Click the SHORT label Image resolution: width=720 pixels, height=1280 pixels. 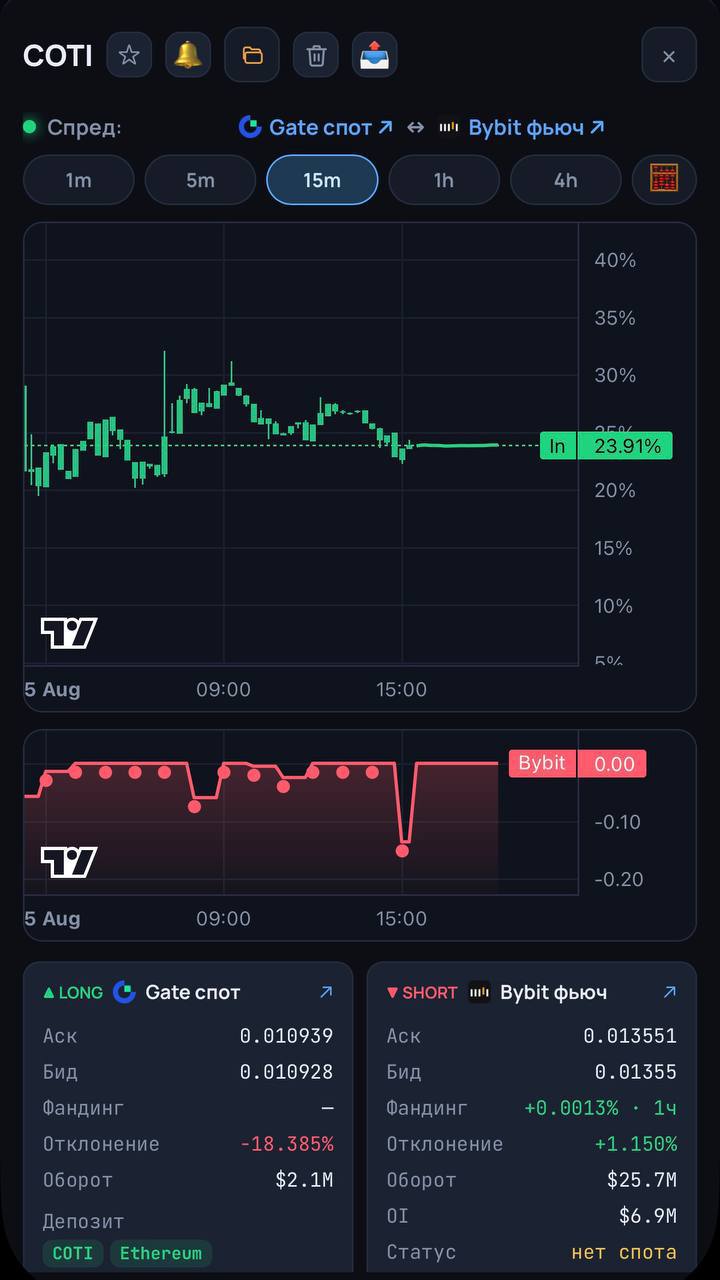[x=422, y=992]
